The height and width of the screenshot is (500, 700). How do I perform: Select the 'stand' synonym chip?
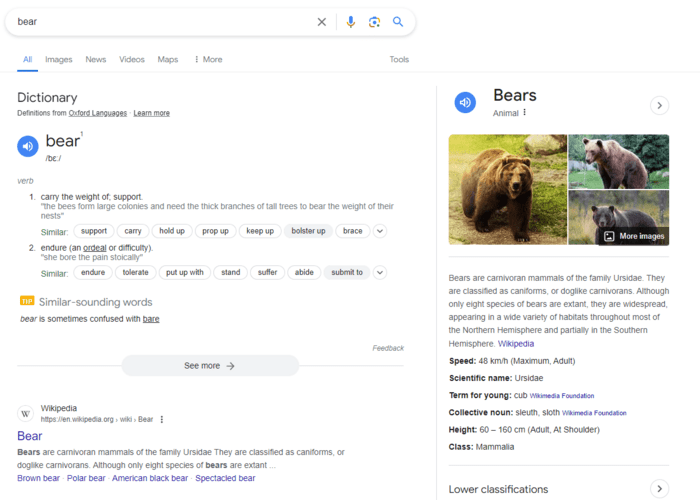coord(230,272)
